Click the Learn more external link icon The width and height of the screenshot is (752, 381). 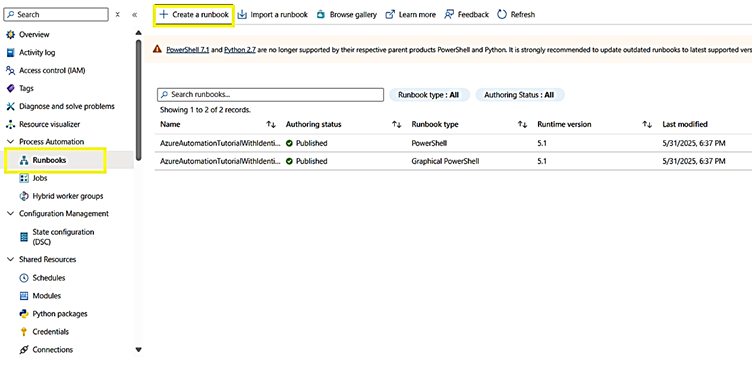390,14
